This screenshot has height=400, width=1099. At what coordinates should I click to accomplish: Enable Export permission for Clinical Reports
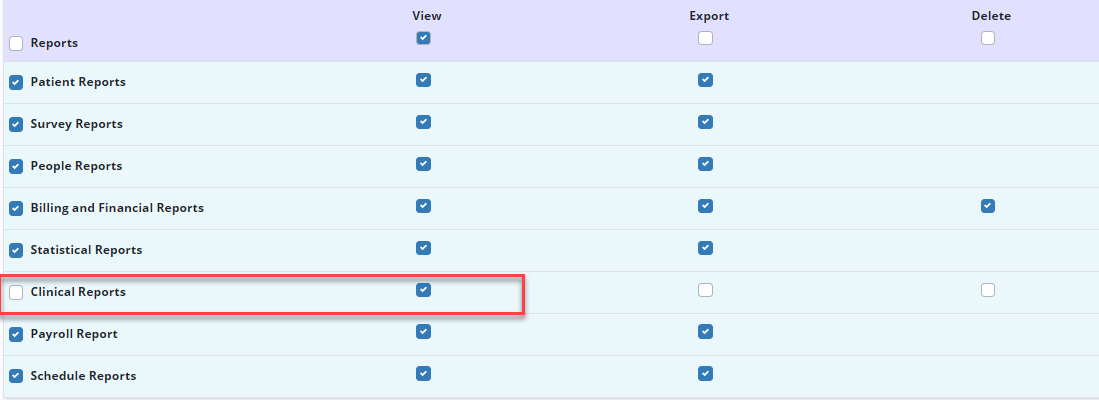point(705,290)
